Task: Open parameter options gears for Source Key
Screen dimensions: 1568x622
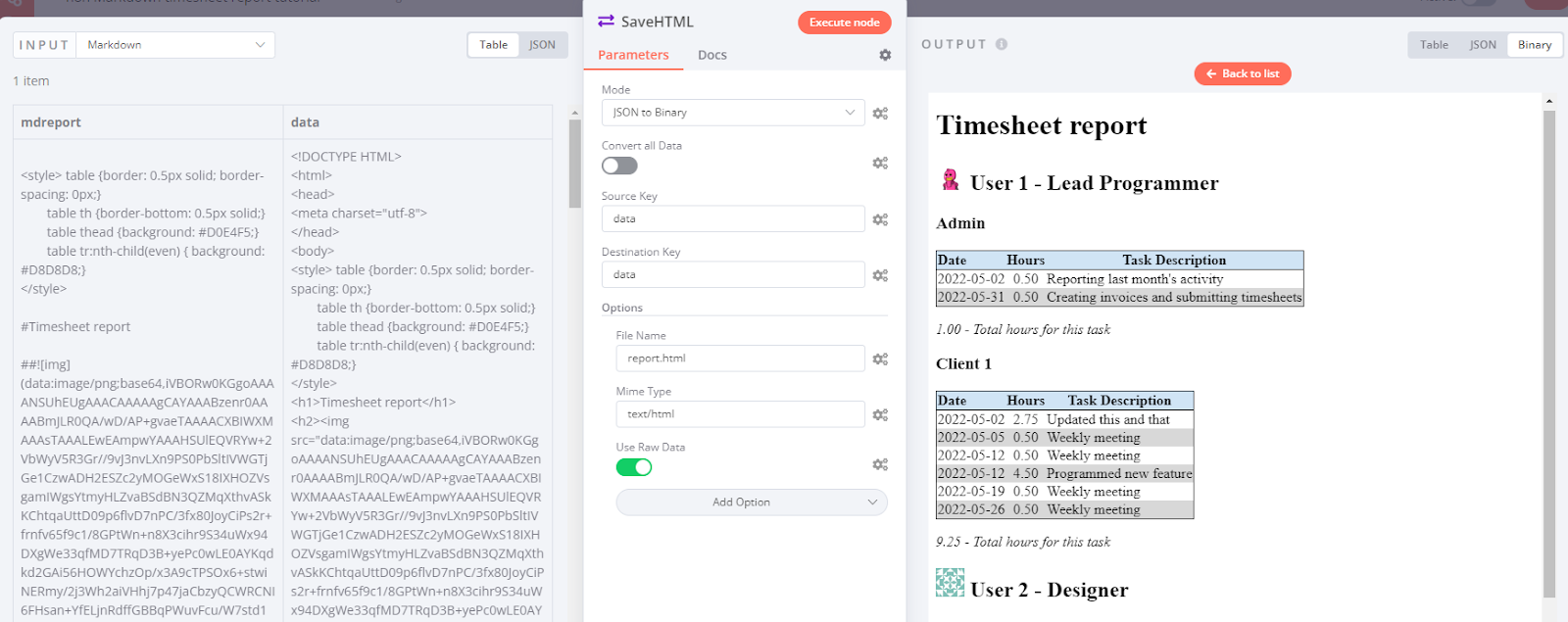Action: coord(880,219)
